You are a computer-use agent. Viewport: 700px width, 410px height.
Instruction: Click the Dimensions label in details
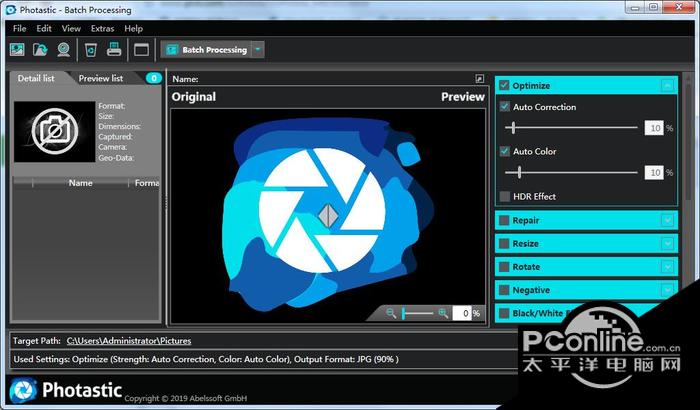click(120, 126)
